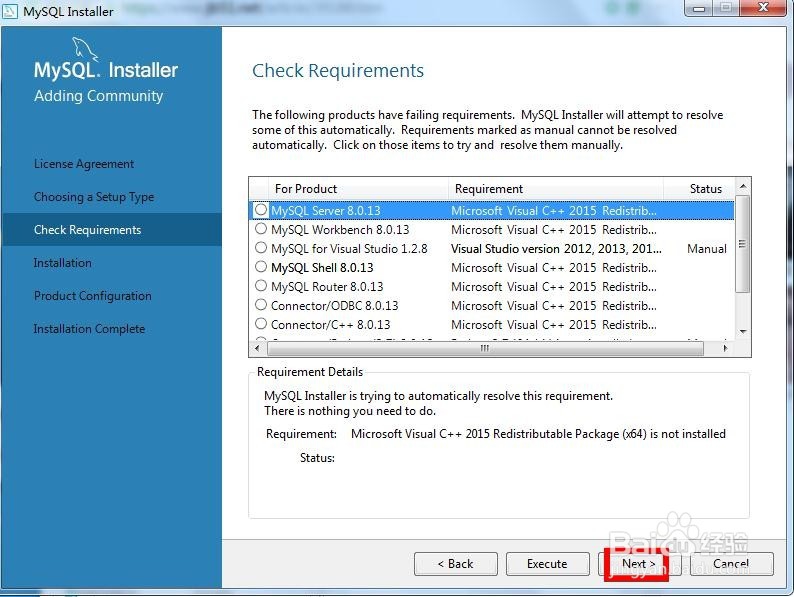
Task: Click the Execute button
Action: click(x=547, y=564)
